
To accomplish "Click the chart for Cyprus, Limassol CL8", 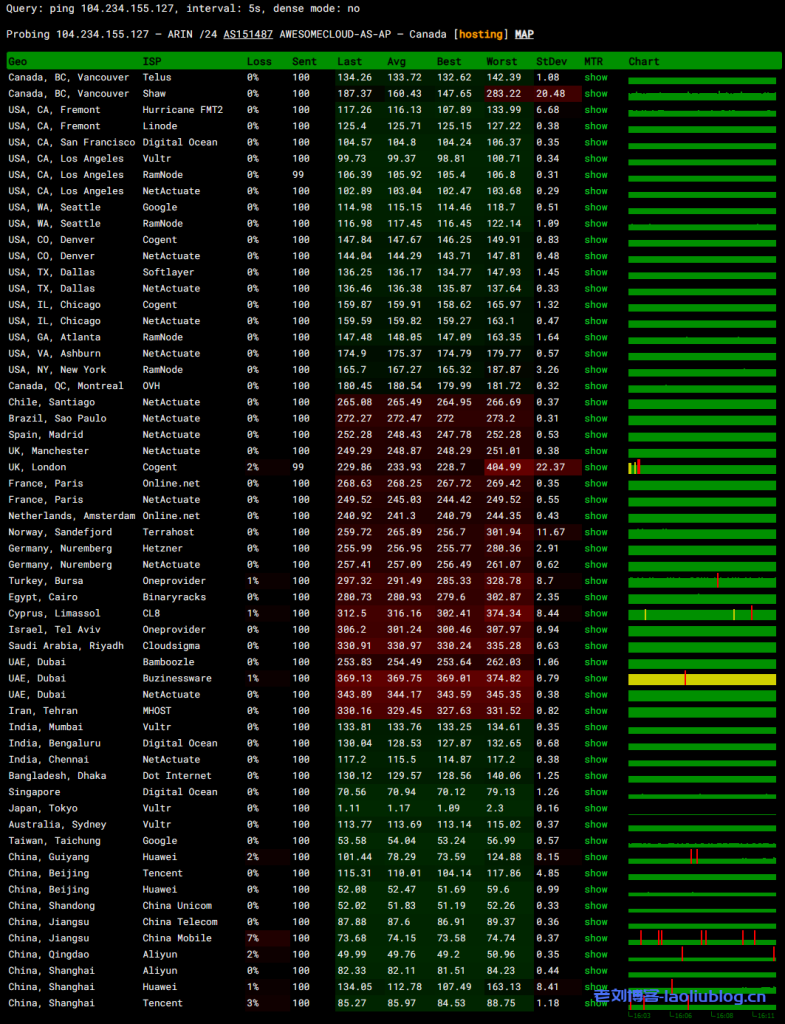I will click(702, 614).
